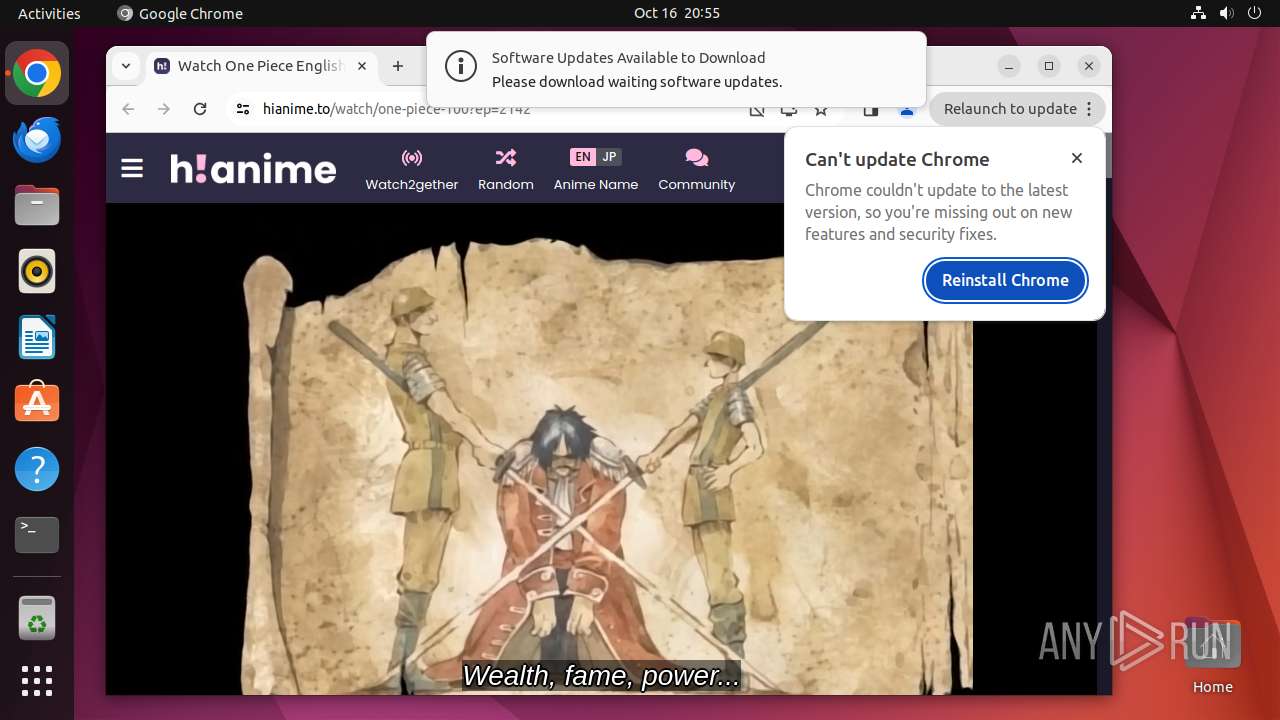Open the network status icon in top bar
1280x720 pixels.
pos(1199,13)
